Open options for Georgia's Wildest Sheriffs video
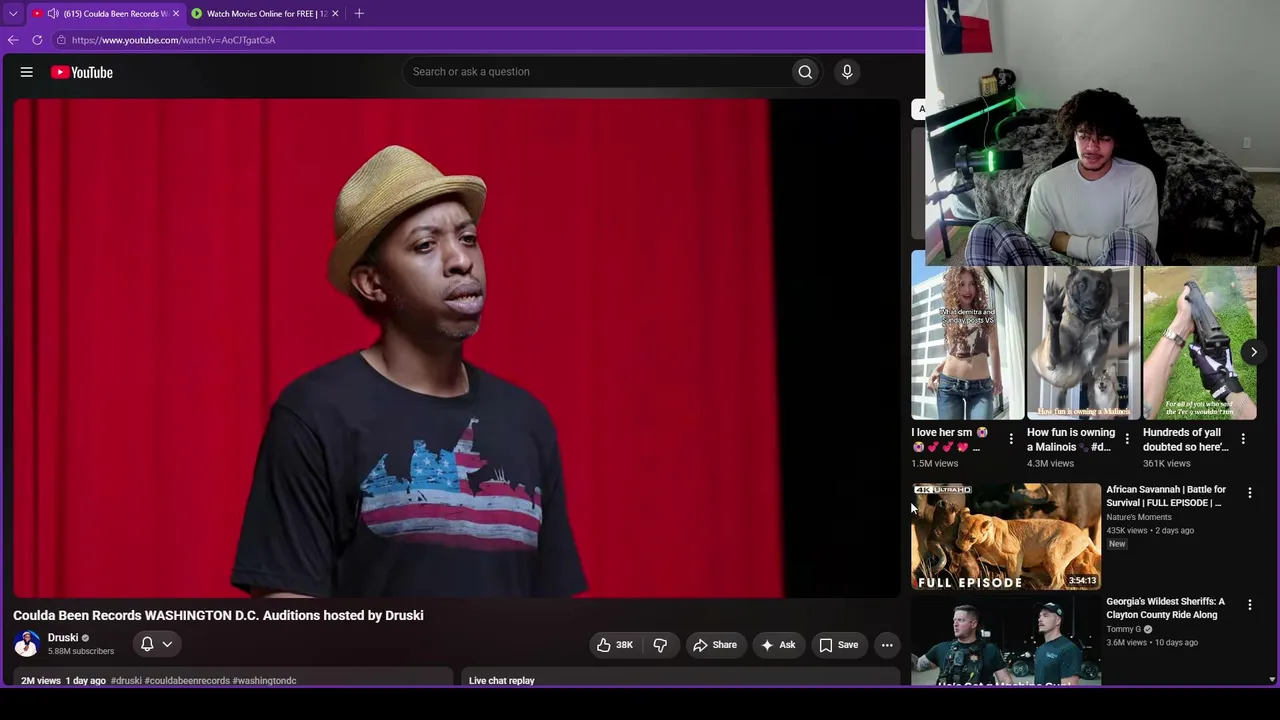1280x720 pixels. [1250, 605]
